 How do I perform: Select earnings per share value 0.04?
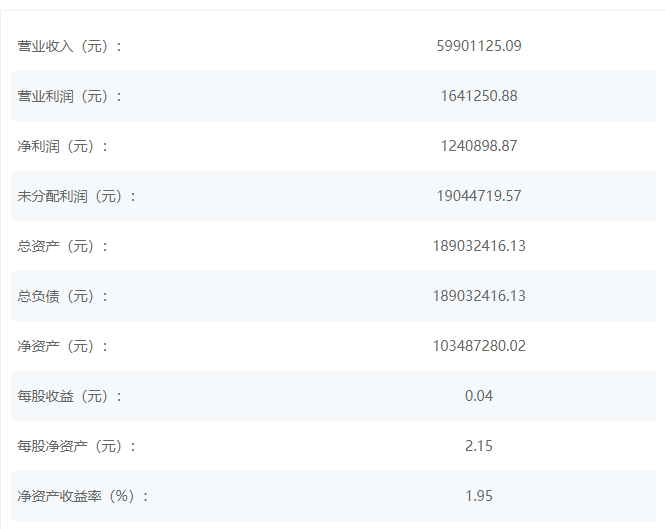(x=479, y=396)
